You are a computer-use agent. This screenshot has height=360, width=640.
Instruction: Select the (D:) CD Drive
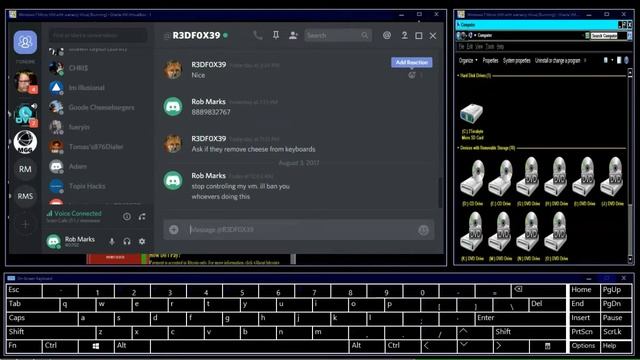pyautogui.click(x=472, y=182)
